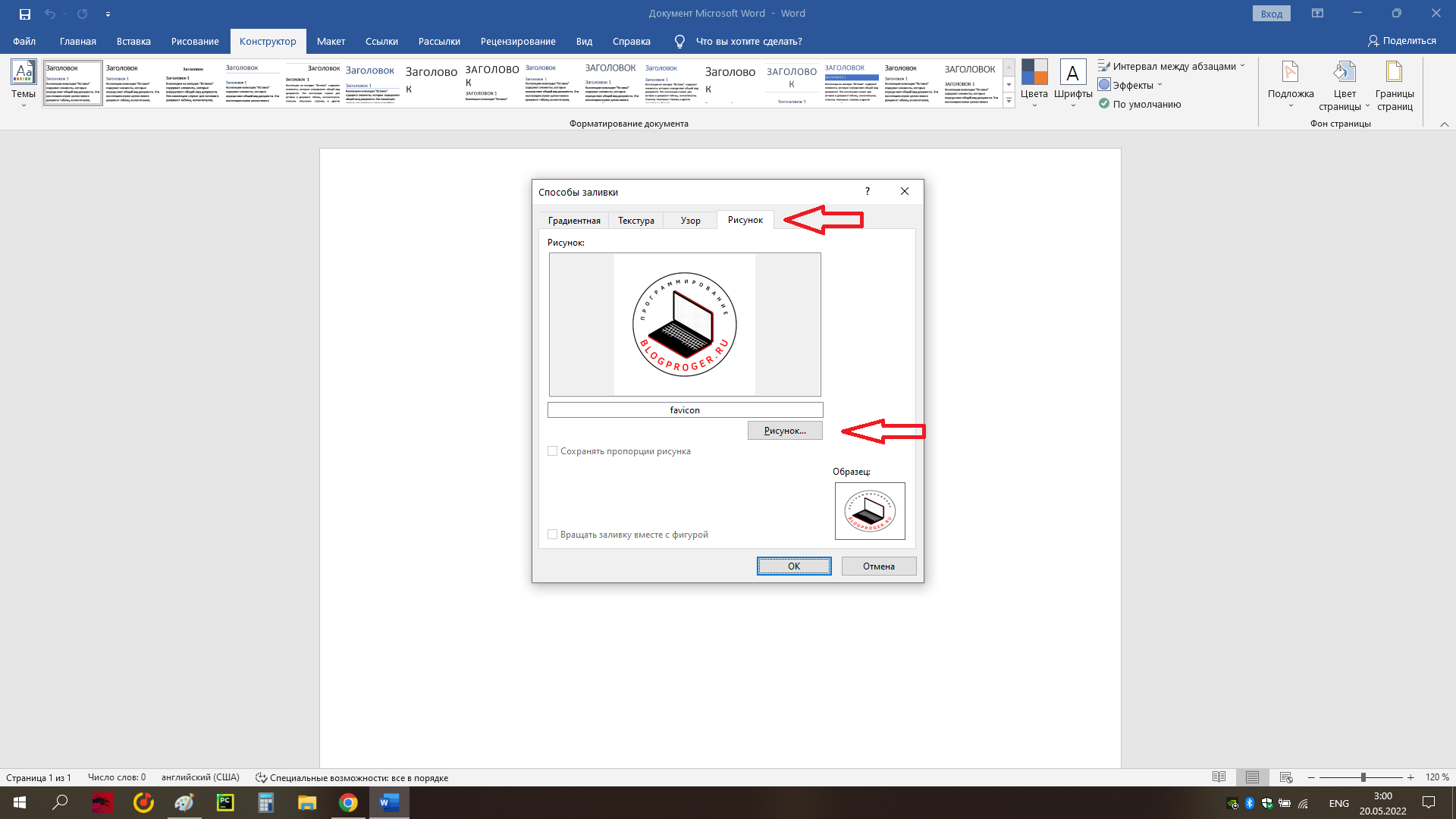Click the Рисунок... select picture button
Image resolution: width=1456 pixels, height=819 pixels.
tap(785, 431)
